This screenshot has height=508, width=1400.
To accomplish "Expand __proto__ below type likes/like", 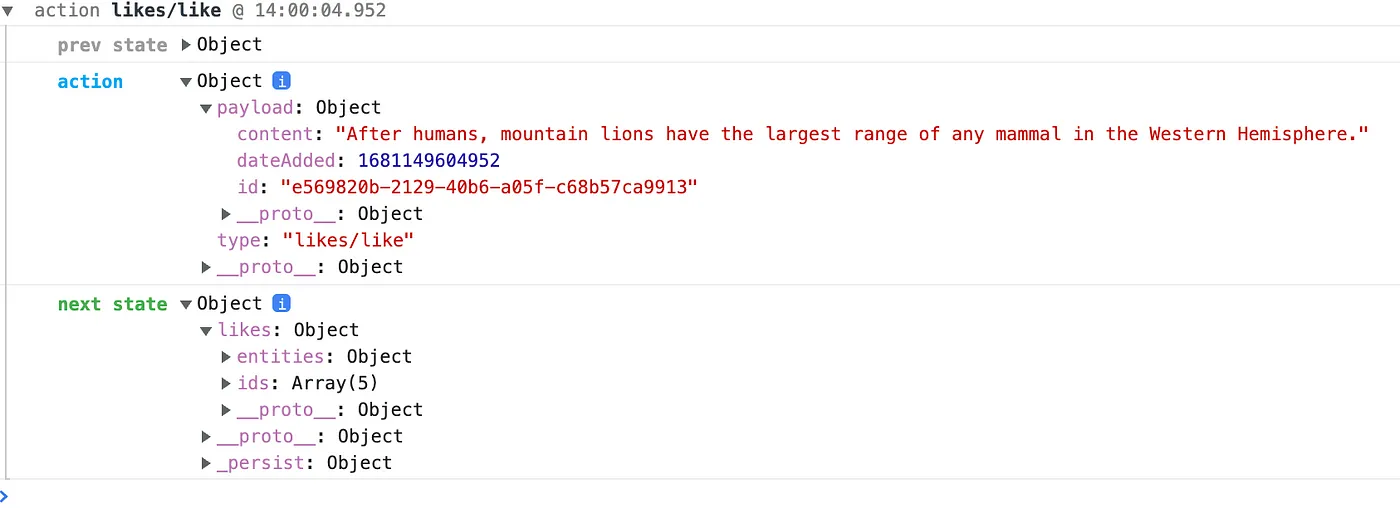I will (x=206, y=267).
